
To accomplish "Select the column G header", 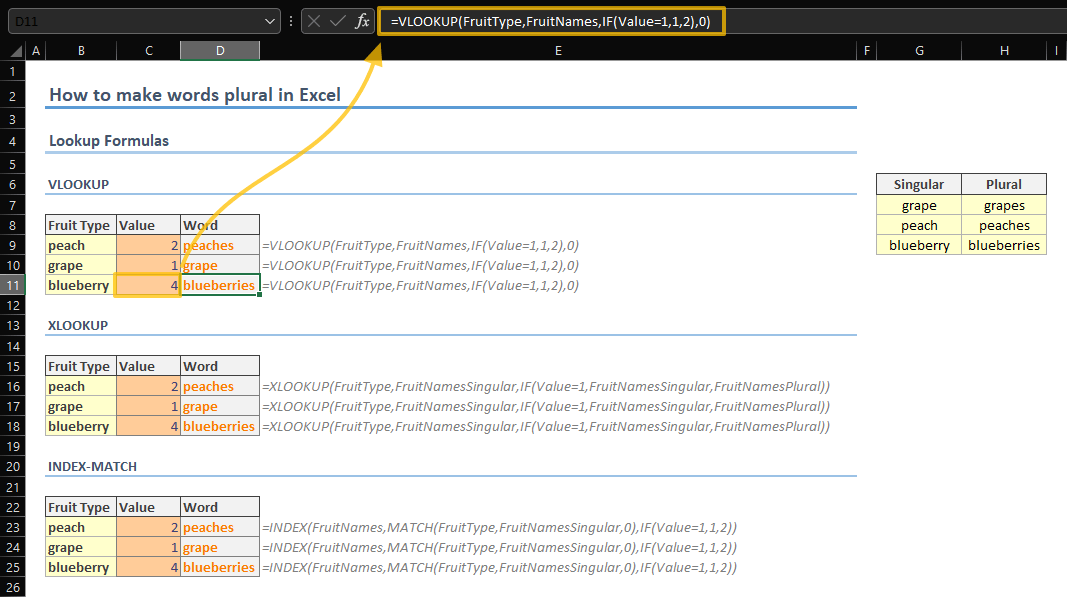I will [x=918, y=51].
